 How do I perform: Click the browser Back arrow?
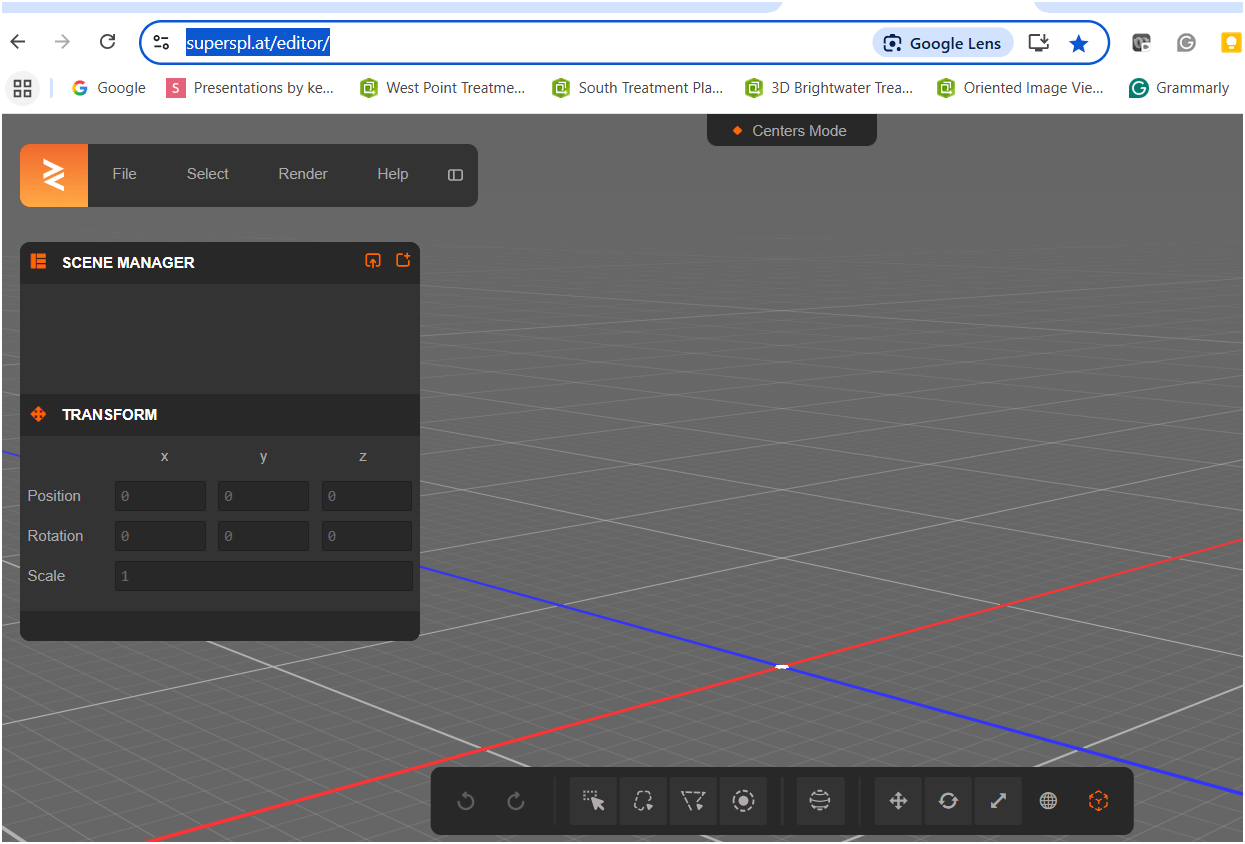(18, 42)
